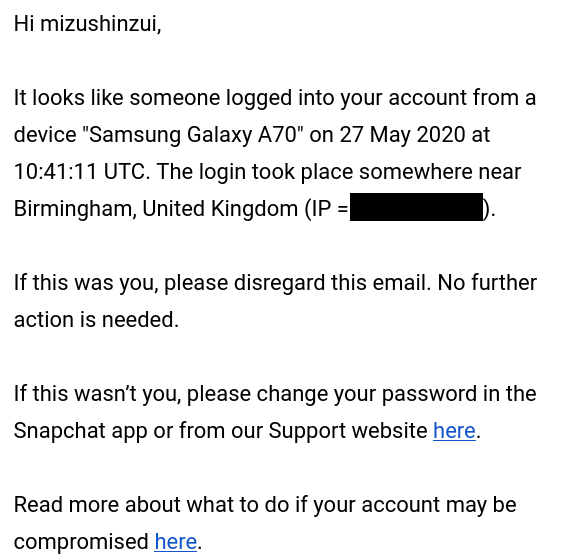This screenshot has height=560, width=567.
Task: Click the time 10:41:11 UTC
Action: pos(80,172)
